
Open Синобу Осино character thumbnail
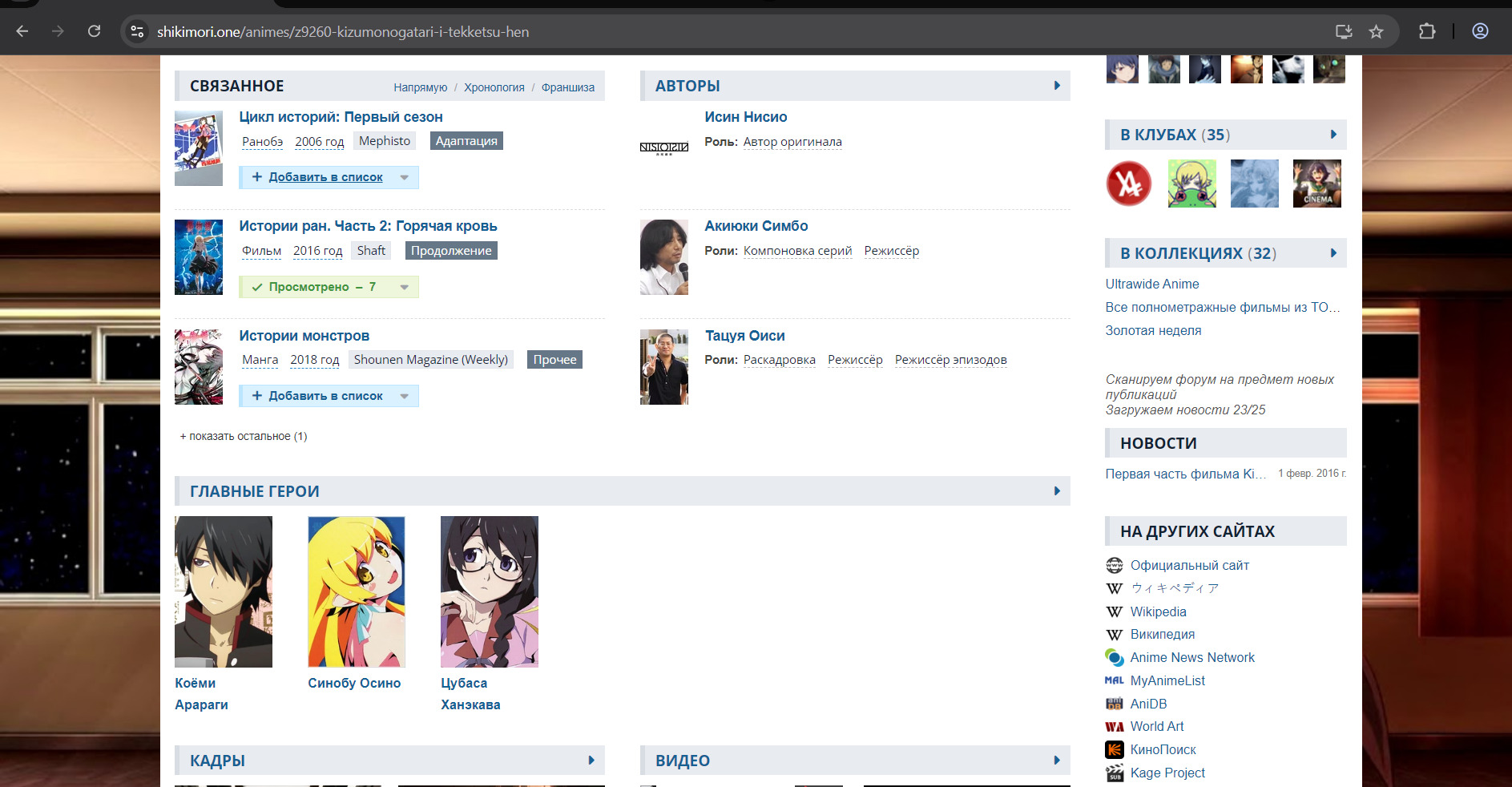[x=356, y=591]
